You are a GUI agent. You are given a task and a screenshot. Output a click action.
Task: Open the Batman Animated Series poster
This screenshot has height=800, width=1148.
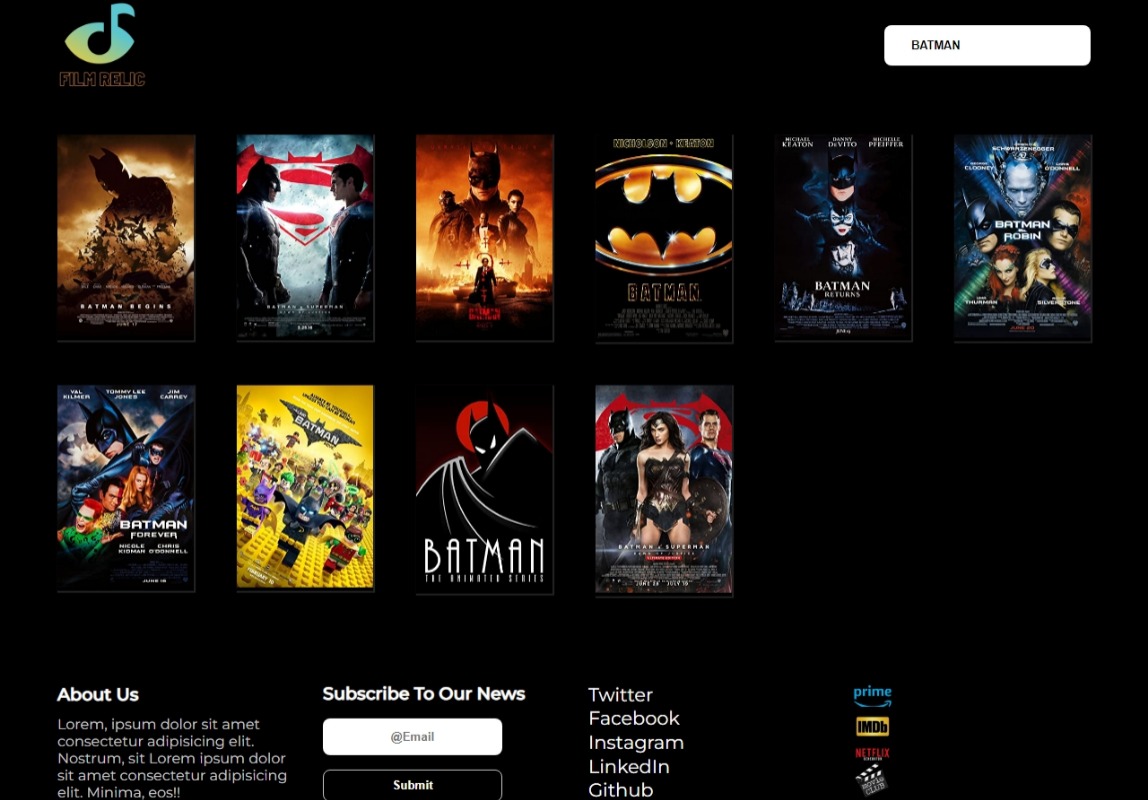click(x=484, y=489)
